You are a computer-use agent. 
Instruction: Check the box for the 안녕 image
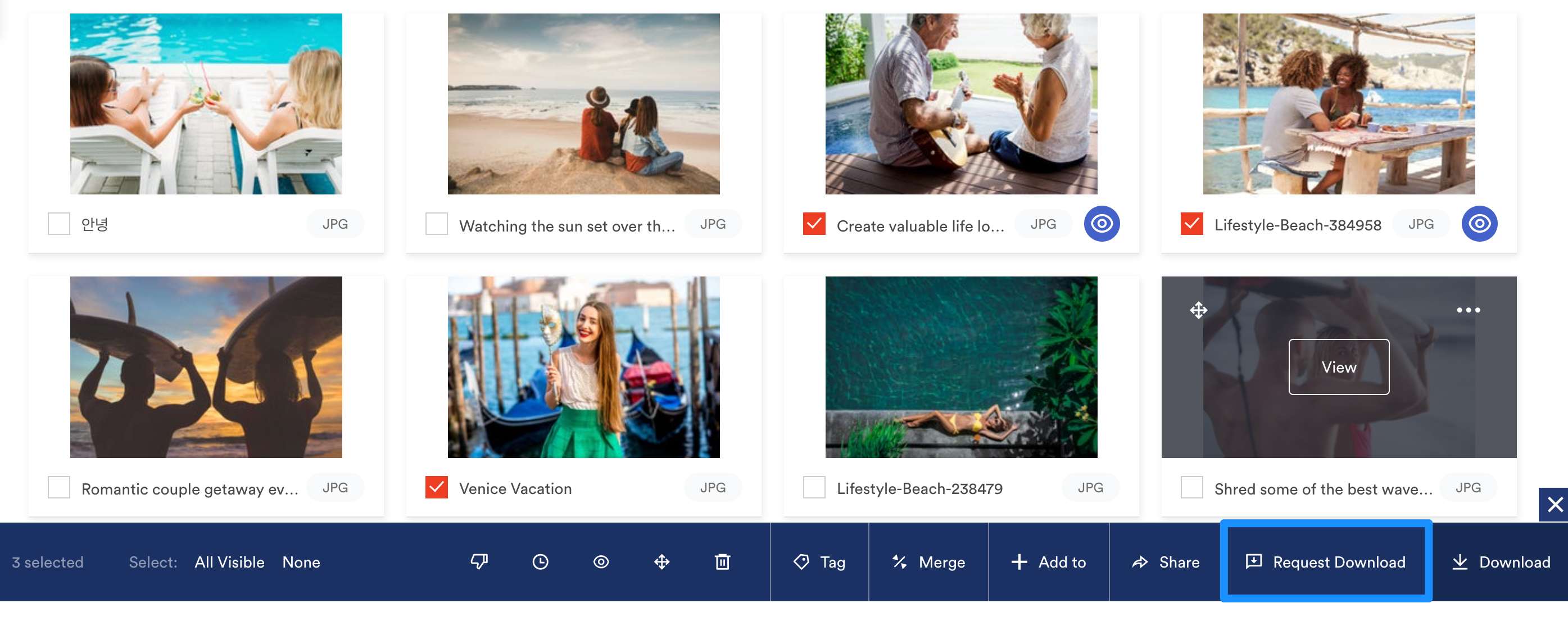coord(59,224)
